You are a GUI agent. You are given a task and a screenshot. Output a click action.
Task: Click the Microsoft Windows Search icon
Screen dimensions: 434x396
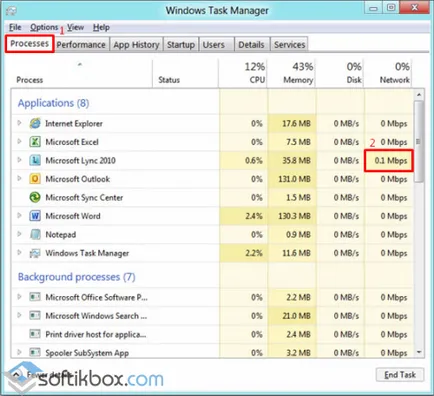35,315
